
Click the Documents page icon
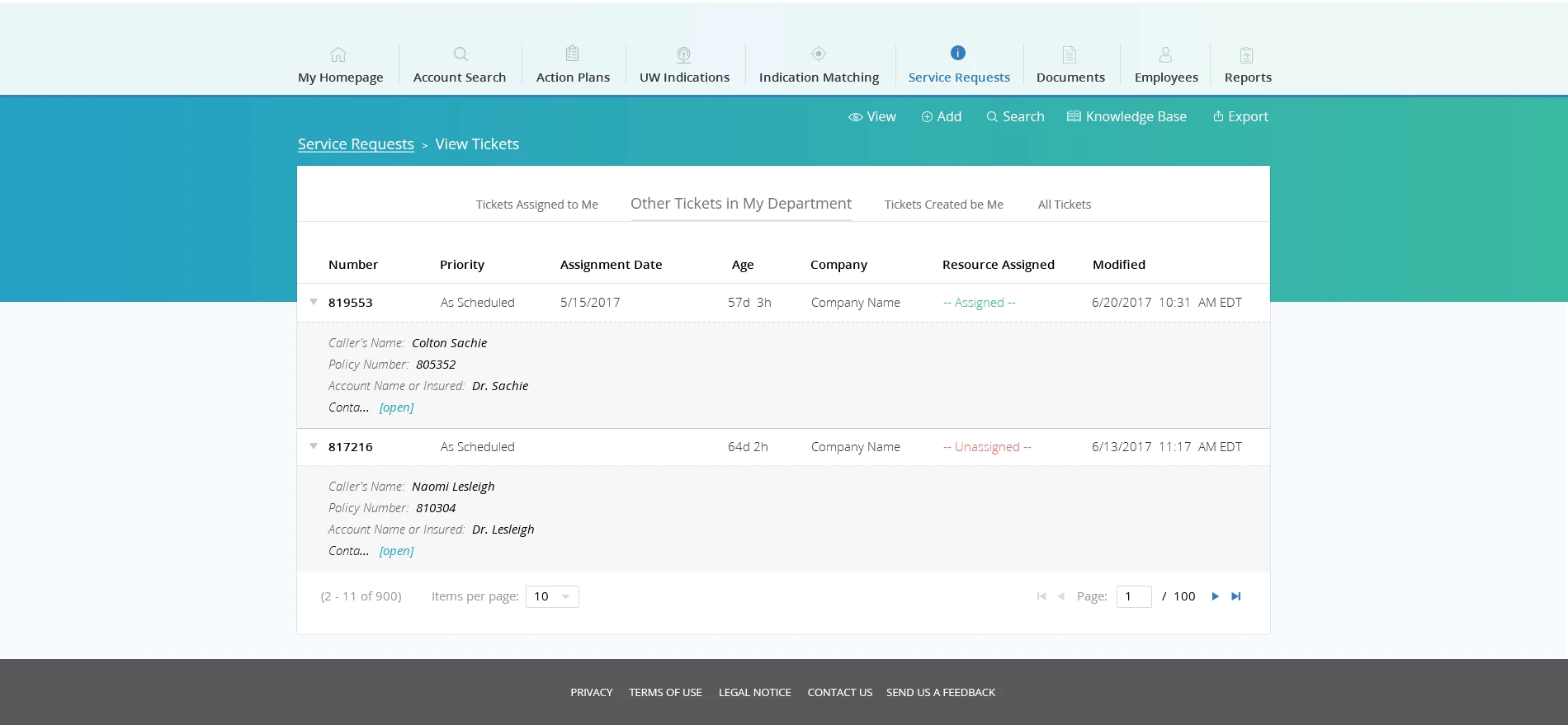1070,54
